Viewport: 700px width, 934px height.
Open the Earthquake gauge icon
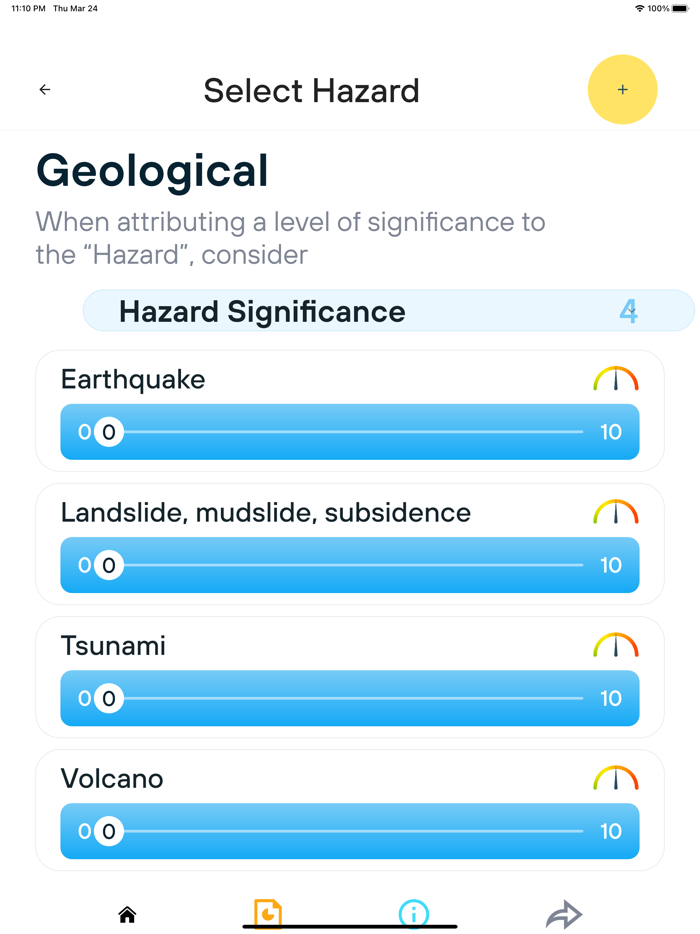pos(615,379)
